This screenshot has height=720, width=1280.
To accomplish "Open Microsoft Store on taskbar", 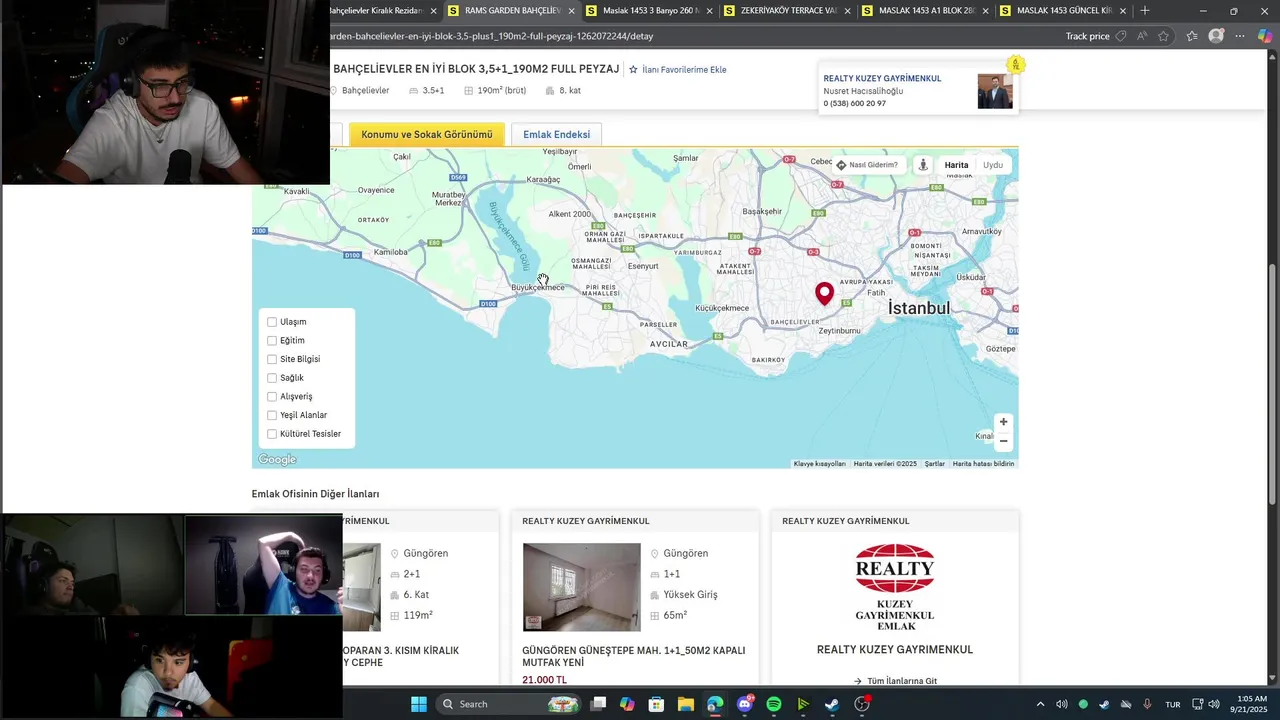I will tap(656, 704).
